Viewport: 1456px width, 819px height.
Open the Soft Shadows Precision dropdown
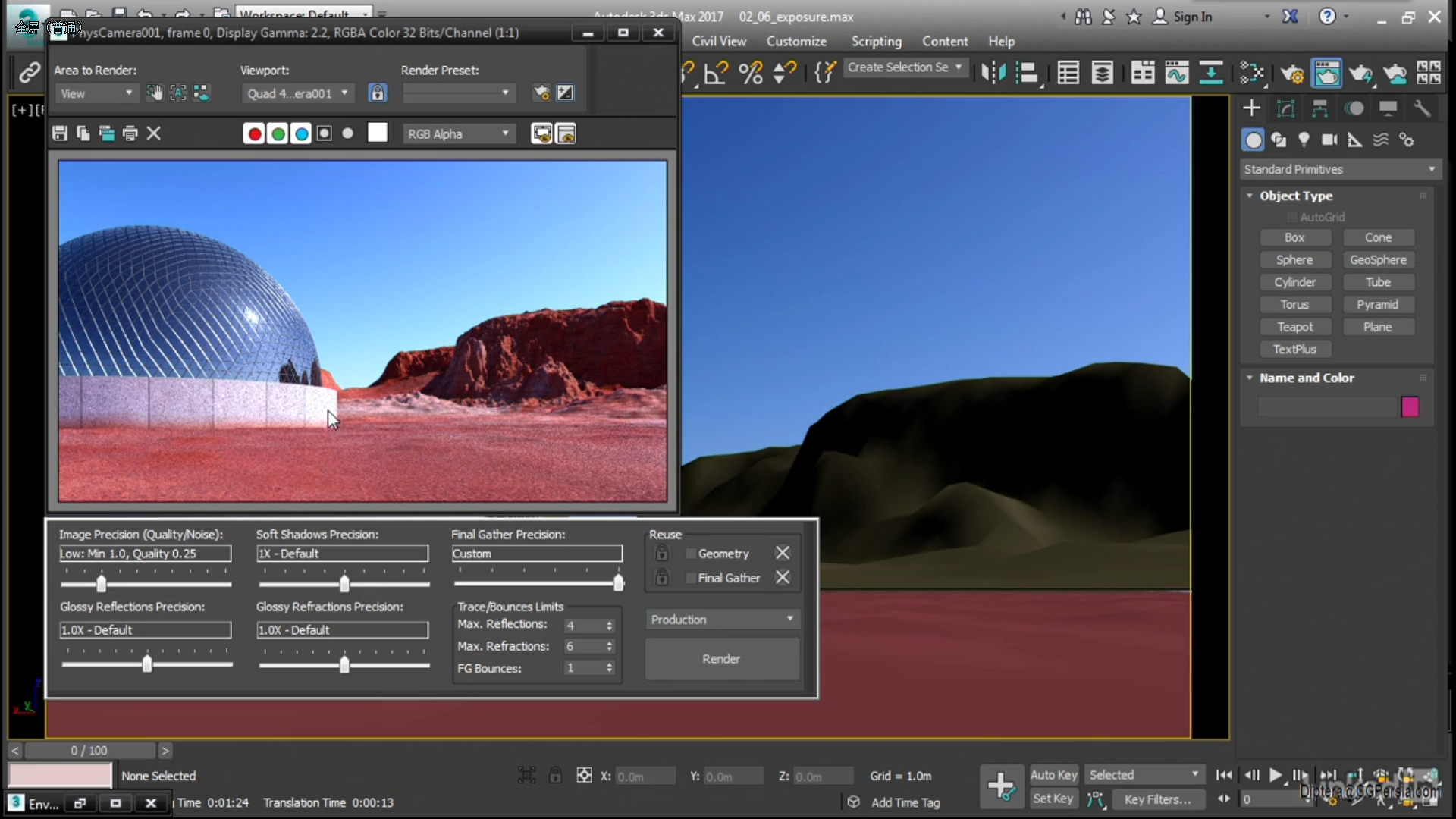coord(343,554)
